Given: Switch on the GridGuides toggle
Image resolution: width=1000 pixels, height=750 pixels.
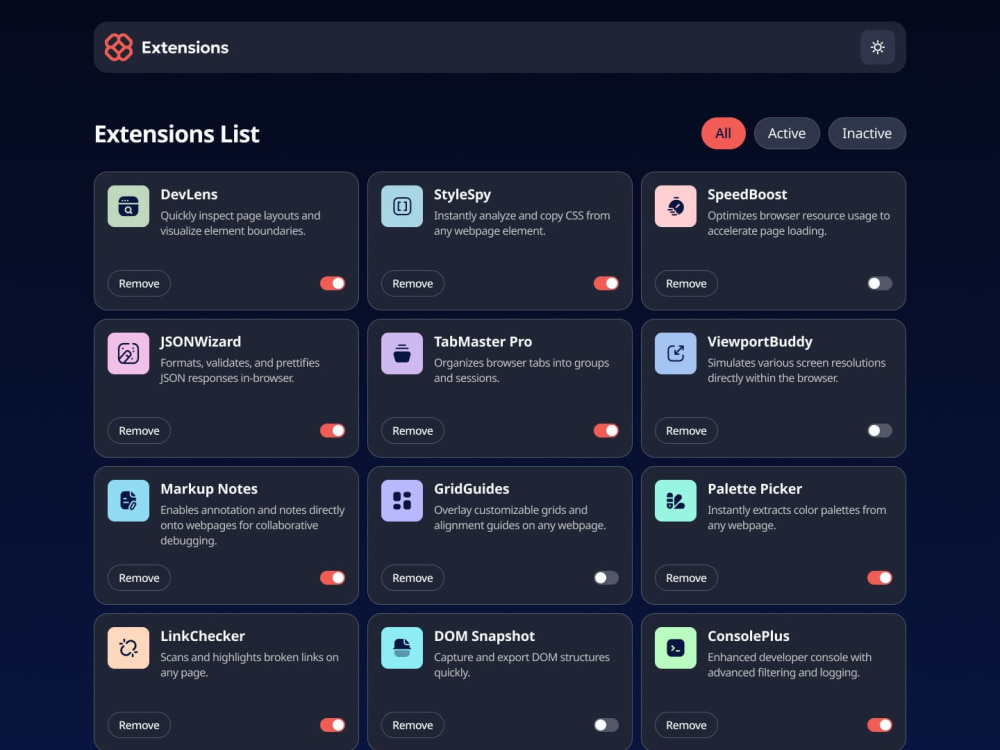Looking at the screenshot, I should click(x=606, y=578).
